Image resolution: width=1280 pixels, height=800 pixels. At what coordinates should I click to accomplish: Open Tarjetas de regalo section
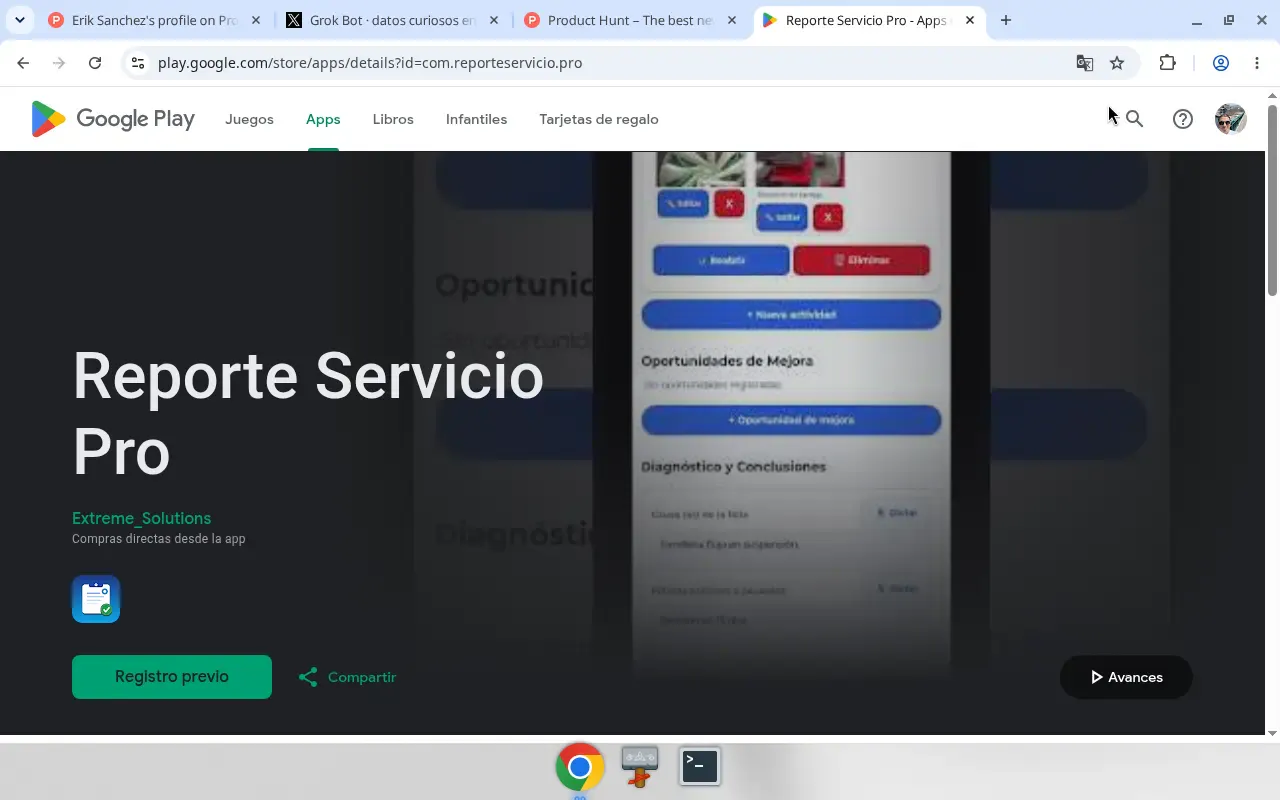[x=599, y=119]
